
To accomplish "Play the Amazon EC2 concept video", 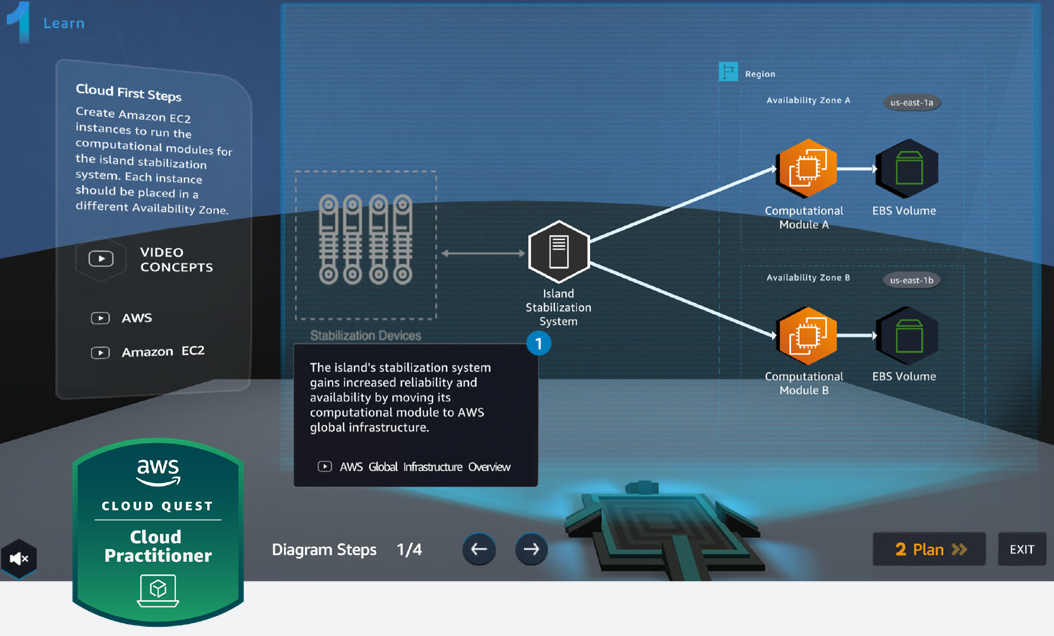I will 148,352.
